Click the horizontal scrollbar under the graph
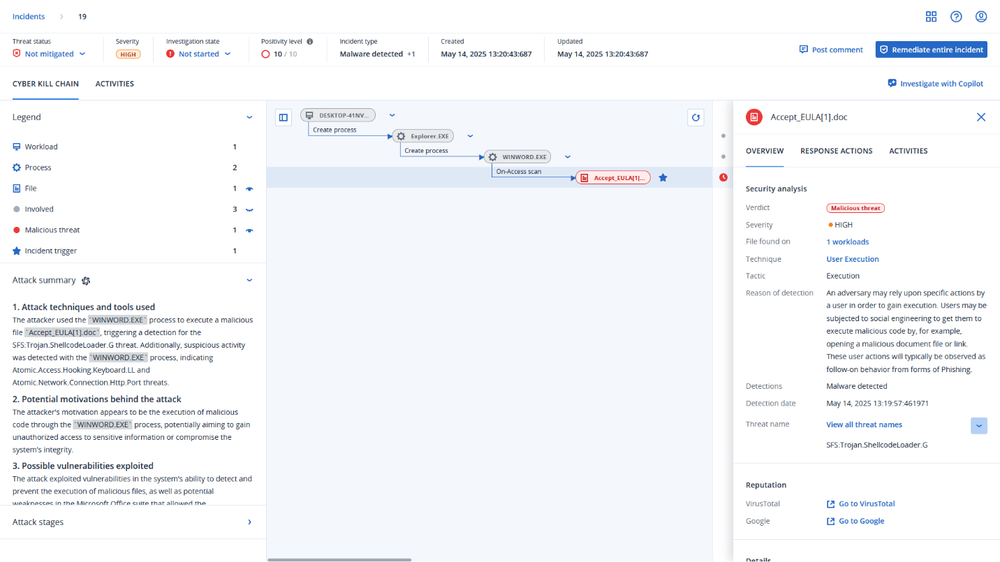The height and width of the screenshot is (562, 1000). click(x=339, y=559)
